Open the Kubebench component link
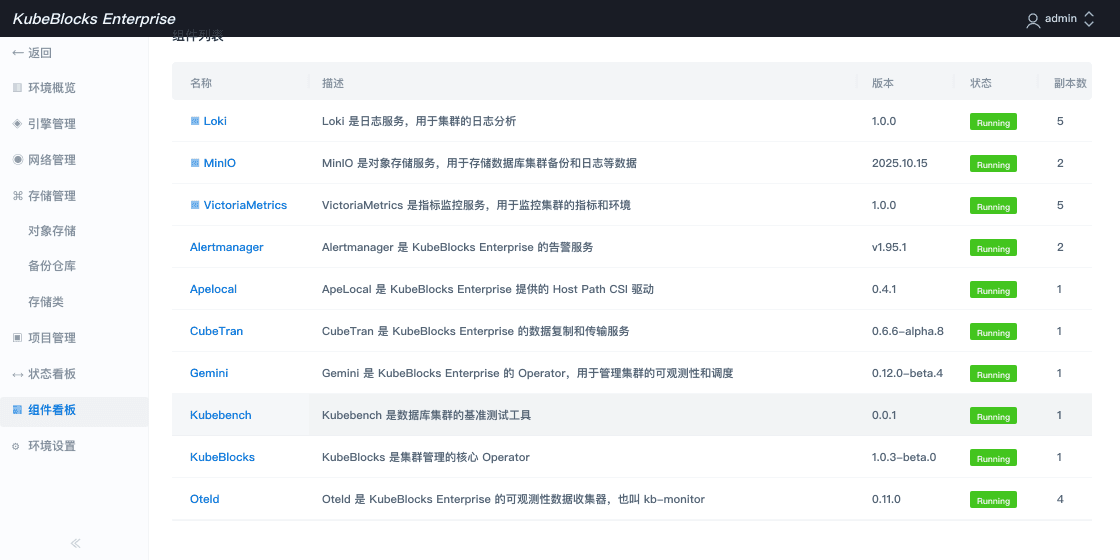This screenshot has height=560, width=1120. click(x=221, y=415)
